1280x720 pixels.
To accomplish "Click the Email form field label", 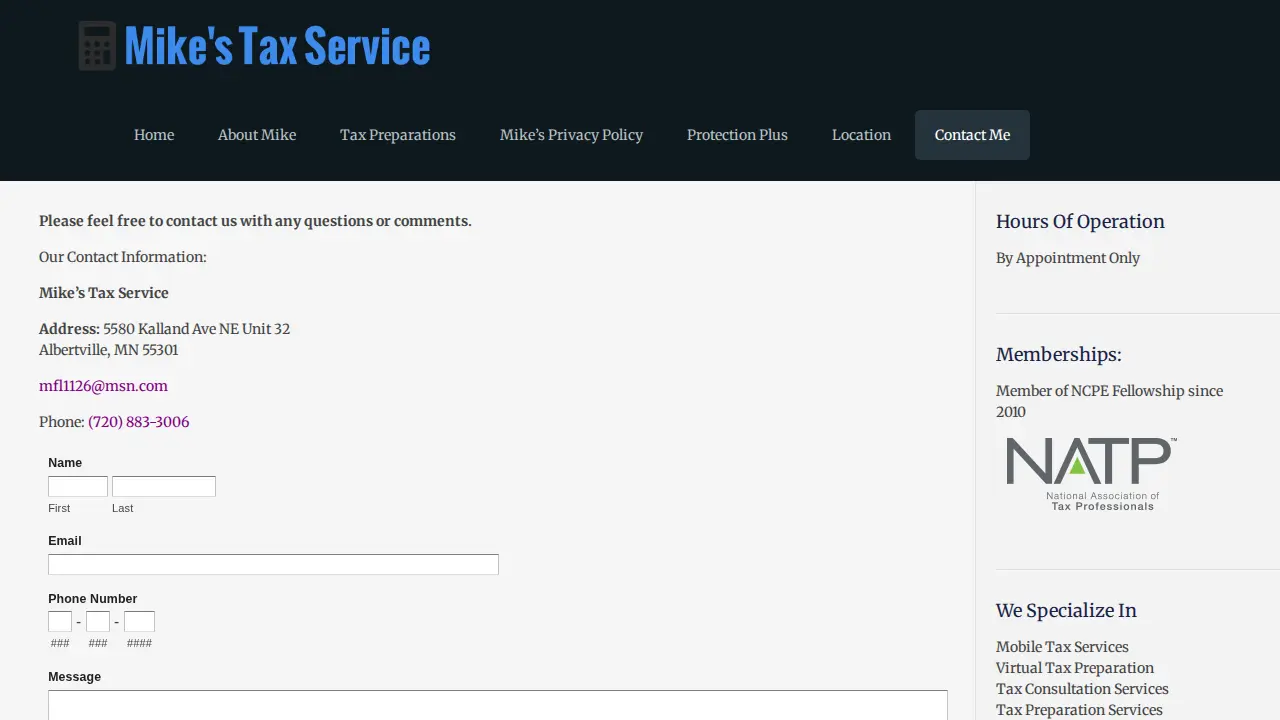I will (65, 541).
